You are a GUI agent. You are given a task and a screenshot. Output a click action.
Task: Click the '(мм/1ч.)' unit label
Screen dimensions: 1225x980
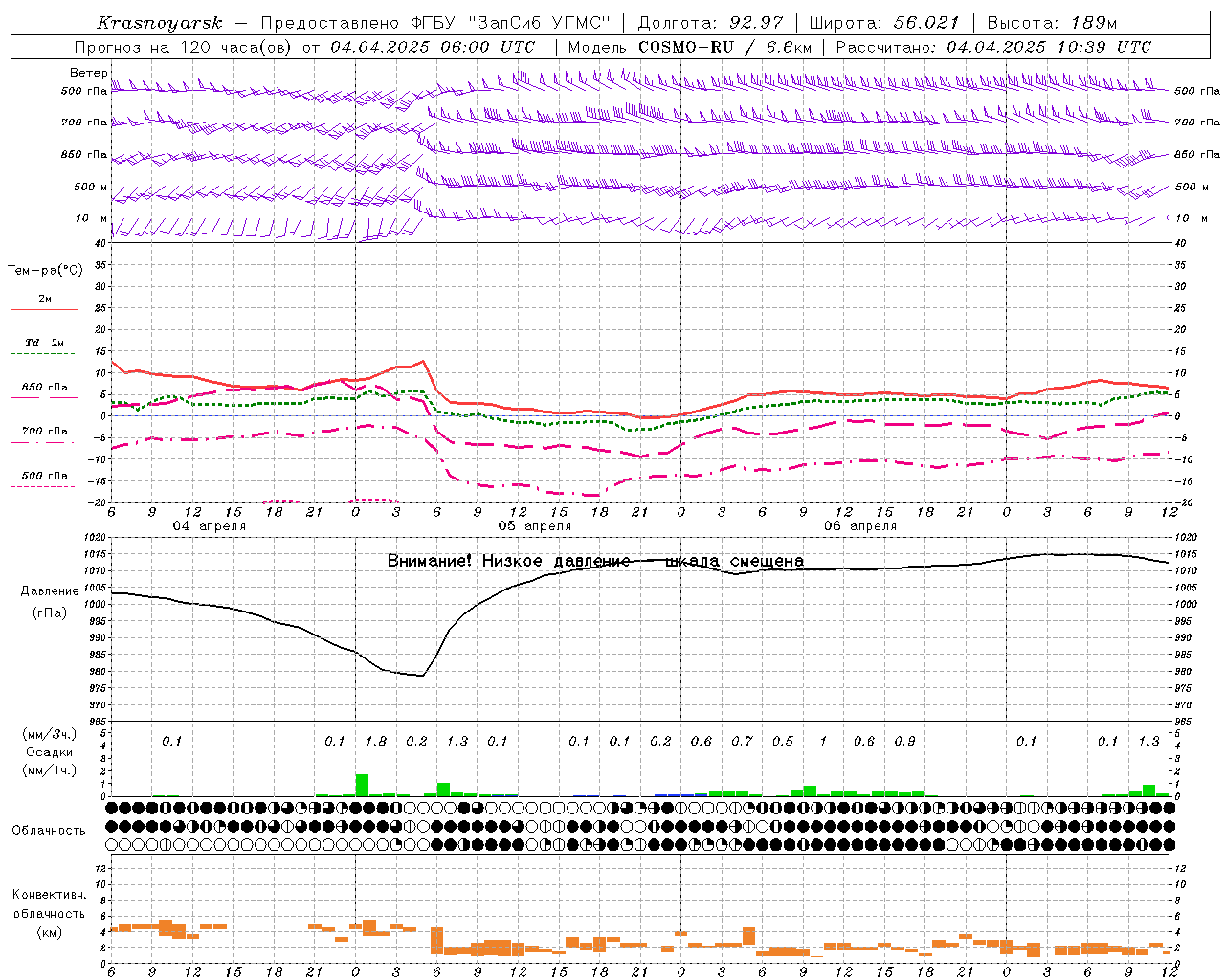point(50,770)
